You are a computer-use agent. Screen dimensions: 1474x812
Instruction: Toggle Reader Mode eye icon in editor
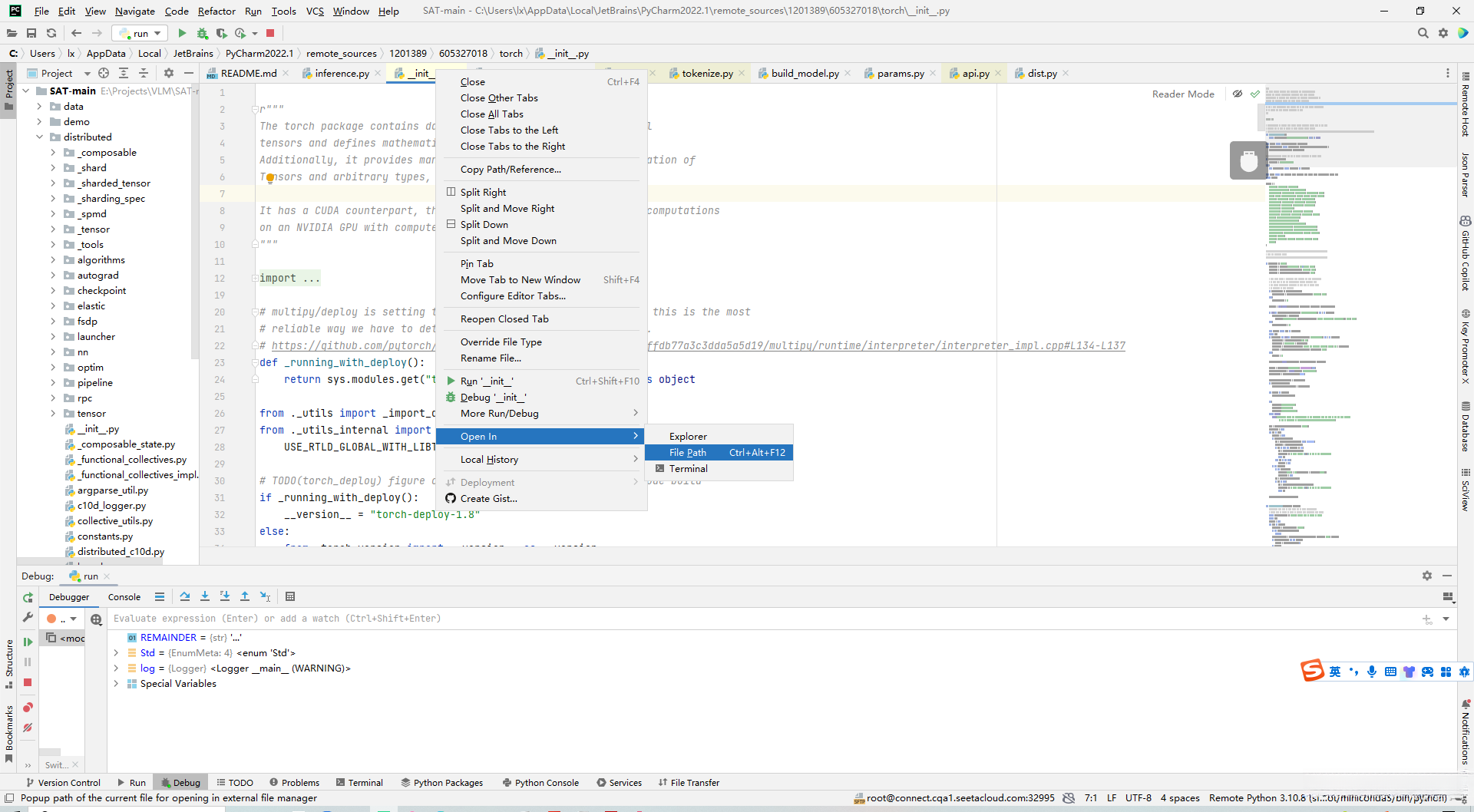point(1237,94)
